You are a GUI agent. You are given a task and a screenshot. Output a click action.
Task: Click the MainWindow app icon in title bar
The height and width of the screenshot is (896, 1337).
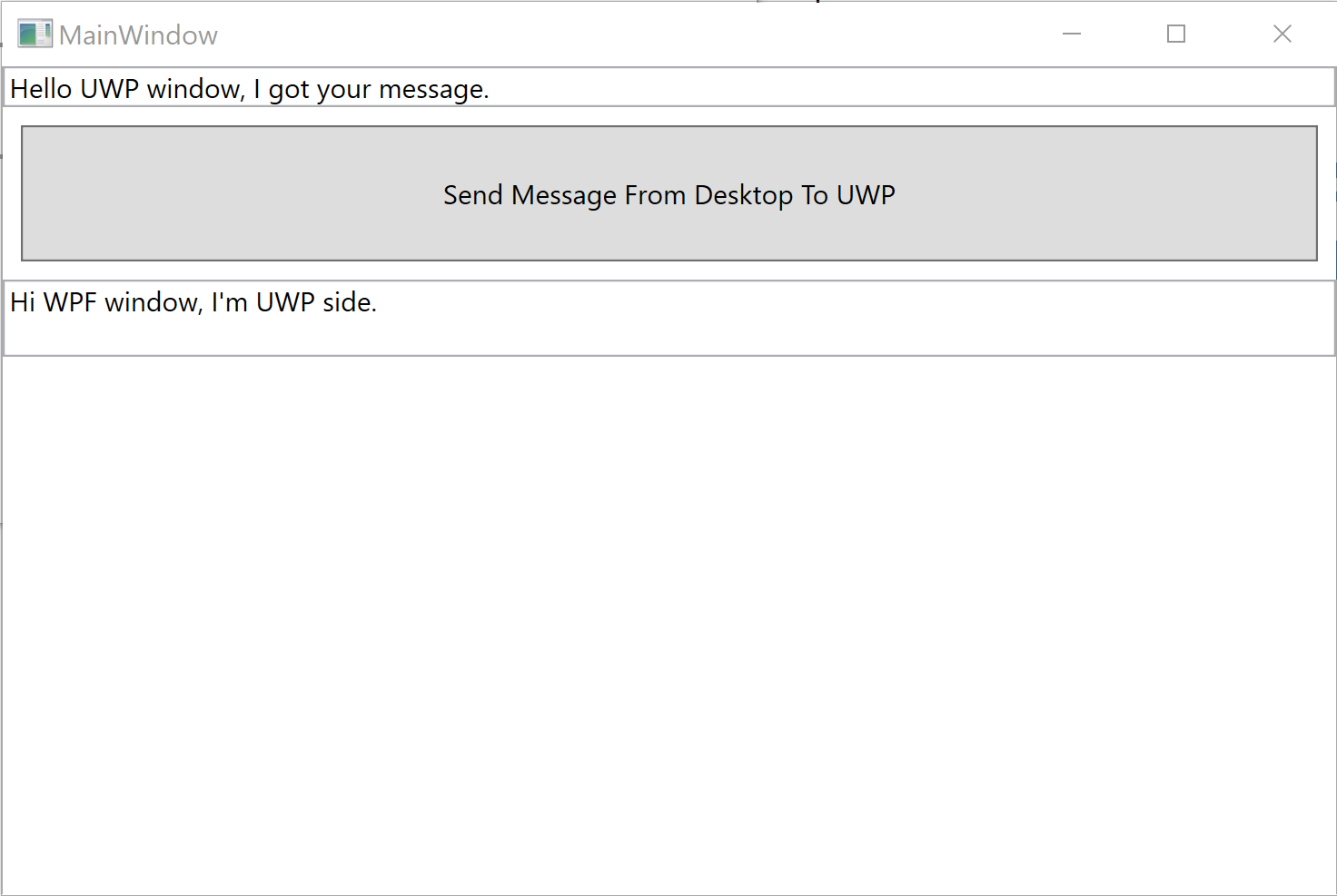point(35,34)
